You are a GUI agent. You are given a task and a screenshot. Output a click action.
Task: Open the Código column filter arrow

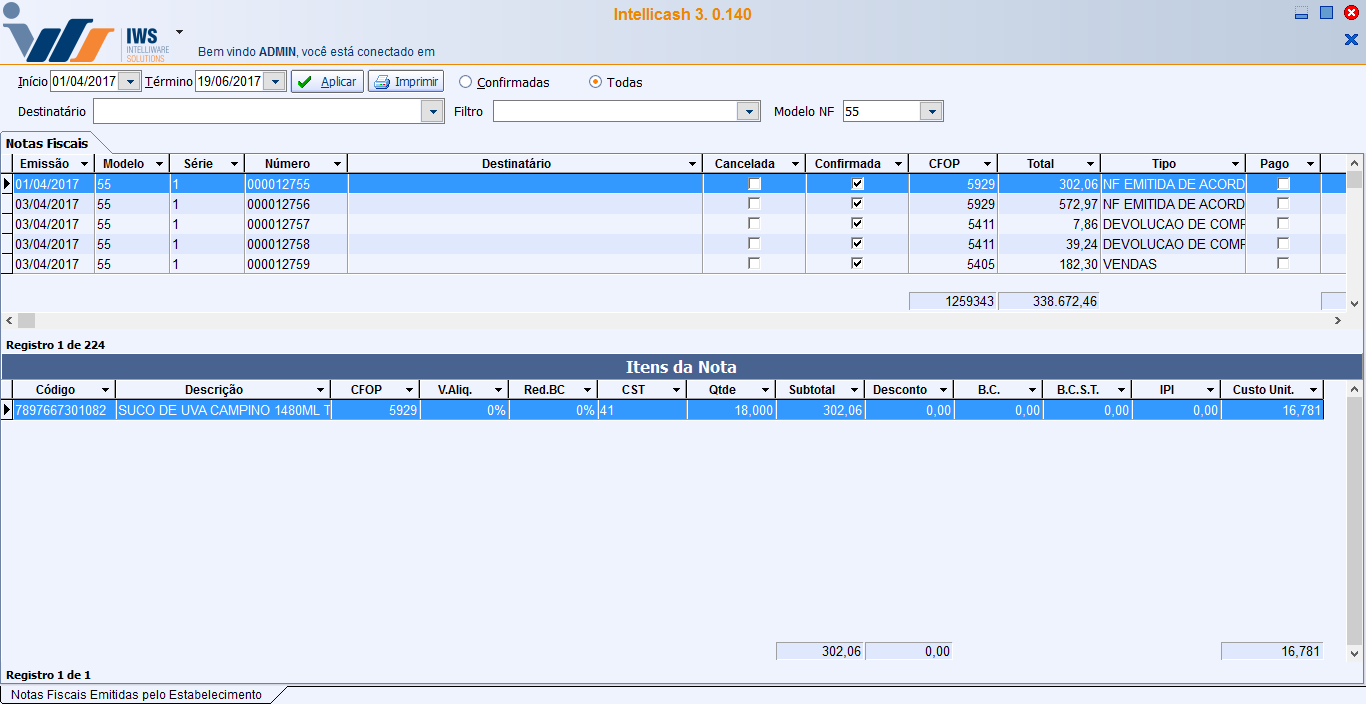(x=104, y=390)
